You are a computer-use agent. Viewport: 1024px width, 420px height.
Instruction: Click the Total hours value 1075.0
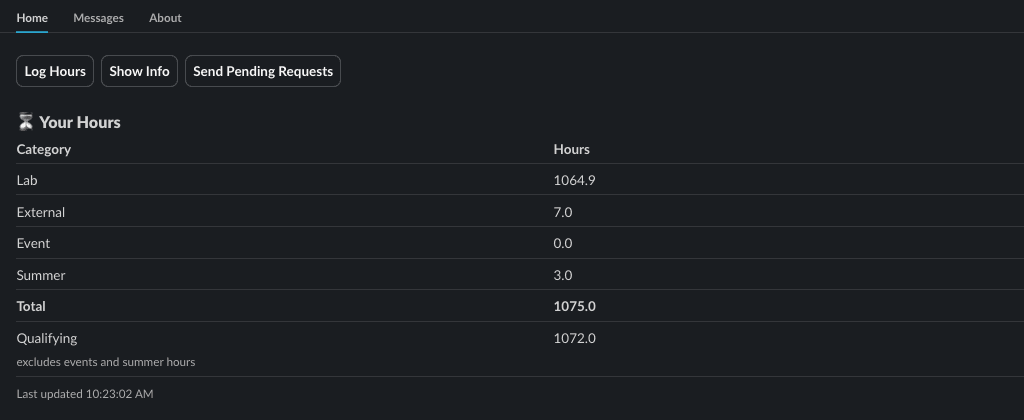[x=575, y=306]
